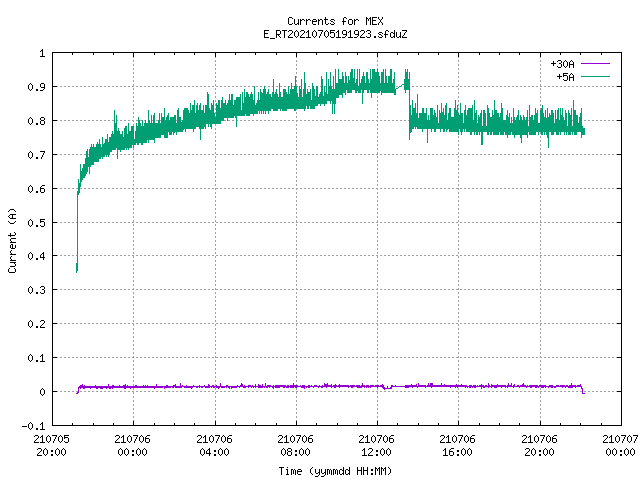Click the purple +30A legend line sample
This screenshot has height=480, width=640.
(596, 64)
